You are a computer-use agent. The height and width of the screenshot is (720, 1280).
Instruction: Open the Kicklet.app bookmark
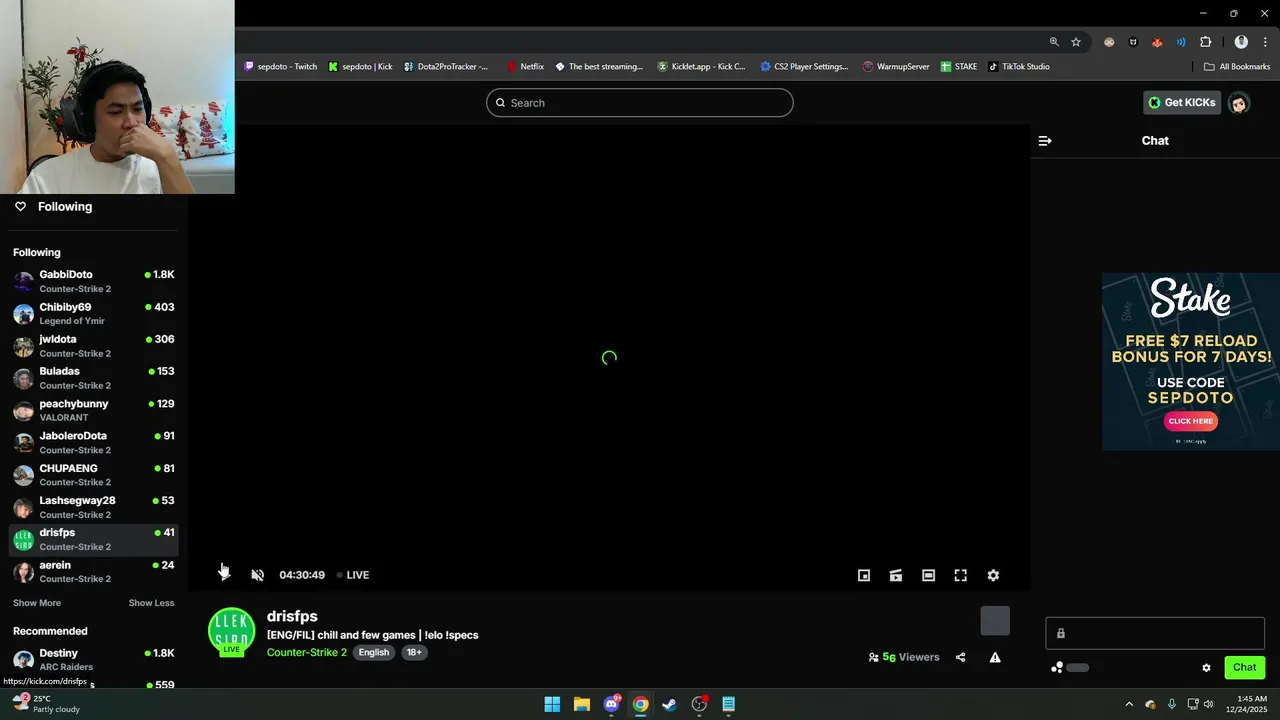pos(701,67)
